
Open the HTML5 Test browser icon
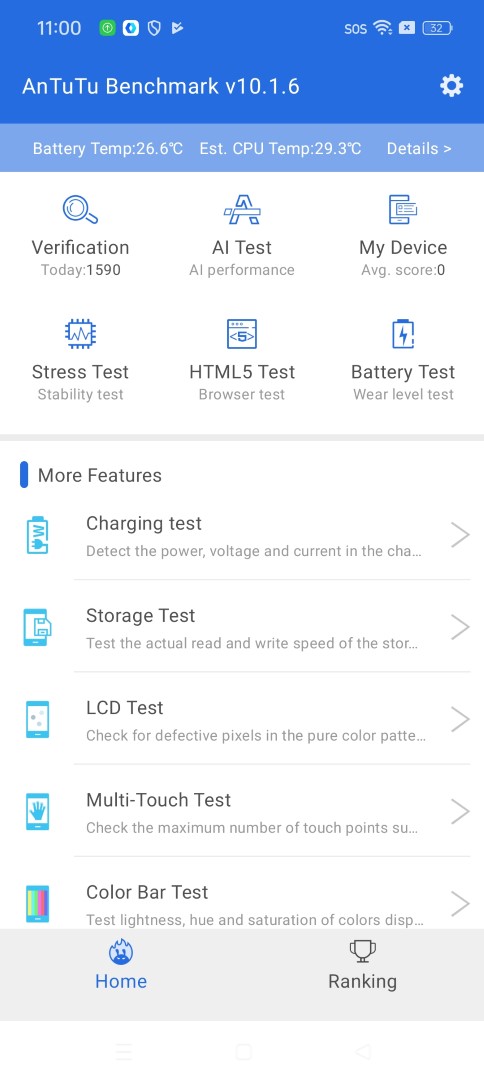242,334
